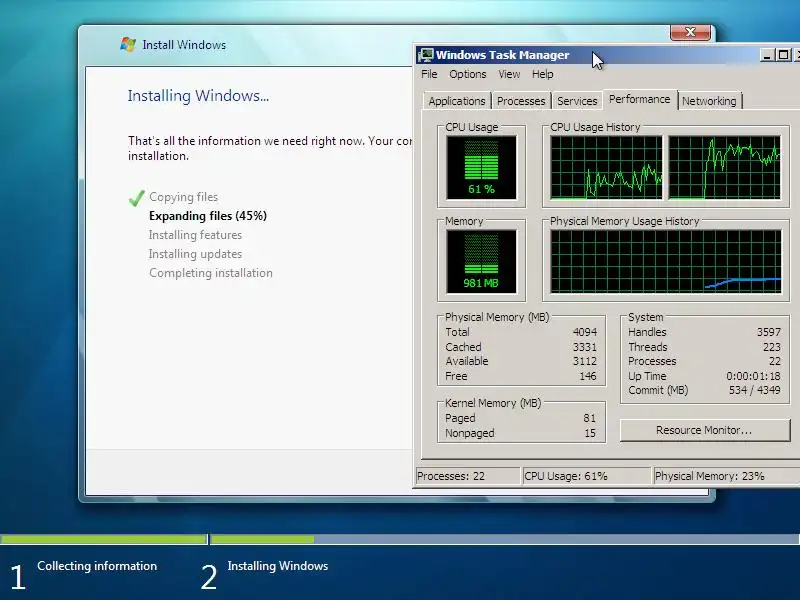
Task: Click the right CPU usage history graph
Action: tap(724, 167)
